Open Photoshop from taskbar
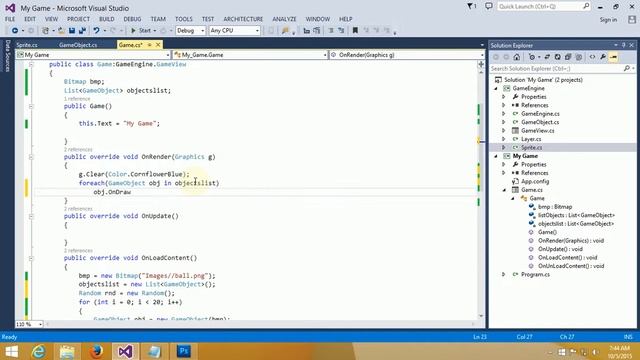640x360 pixels. coord(183,351)
